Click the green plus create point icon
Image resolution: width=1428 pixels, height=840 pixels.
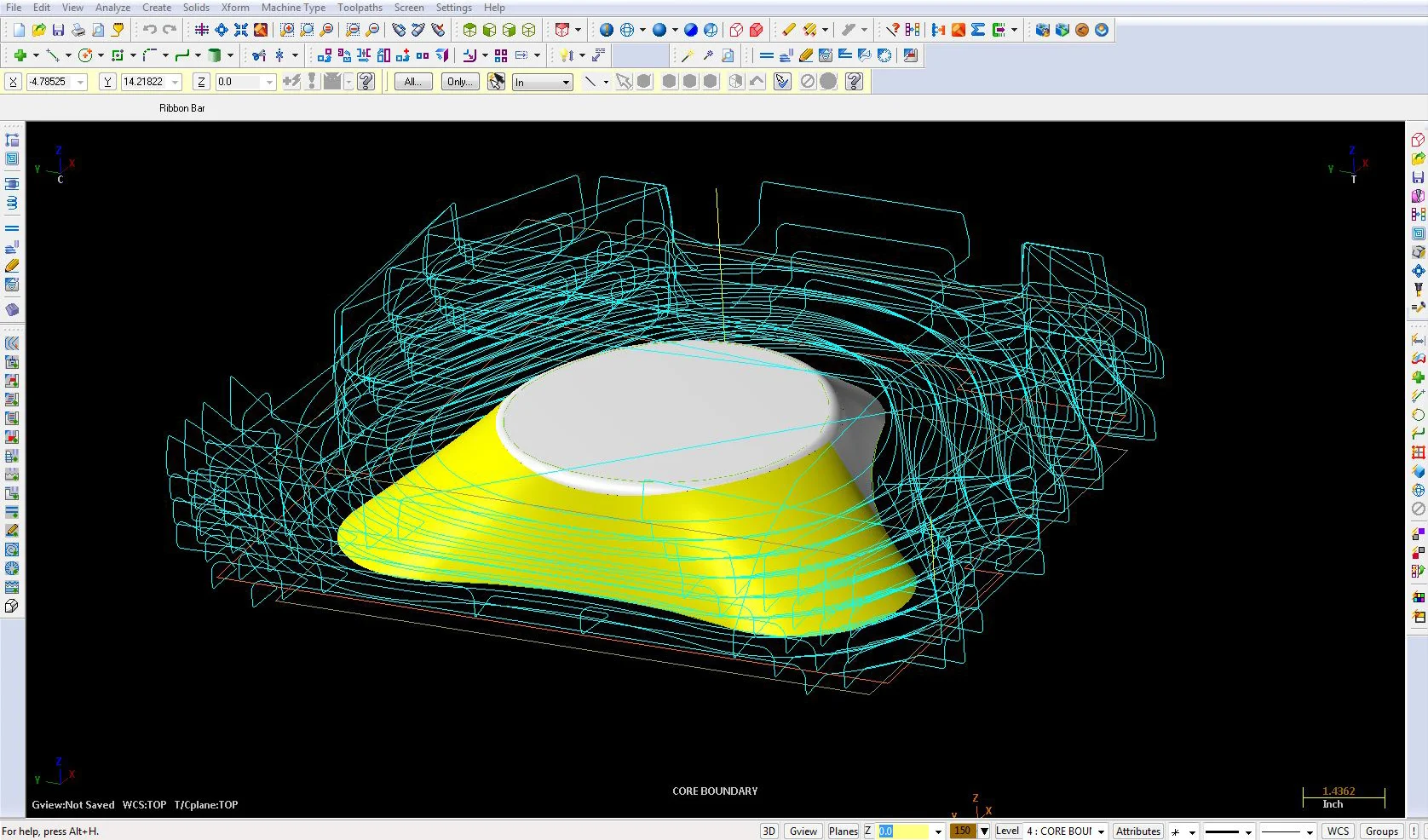coord(20,55)
